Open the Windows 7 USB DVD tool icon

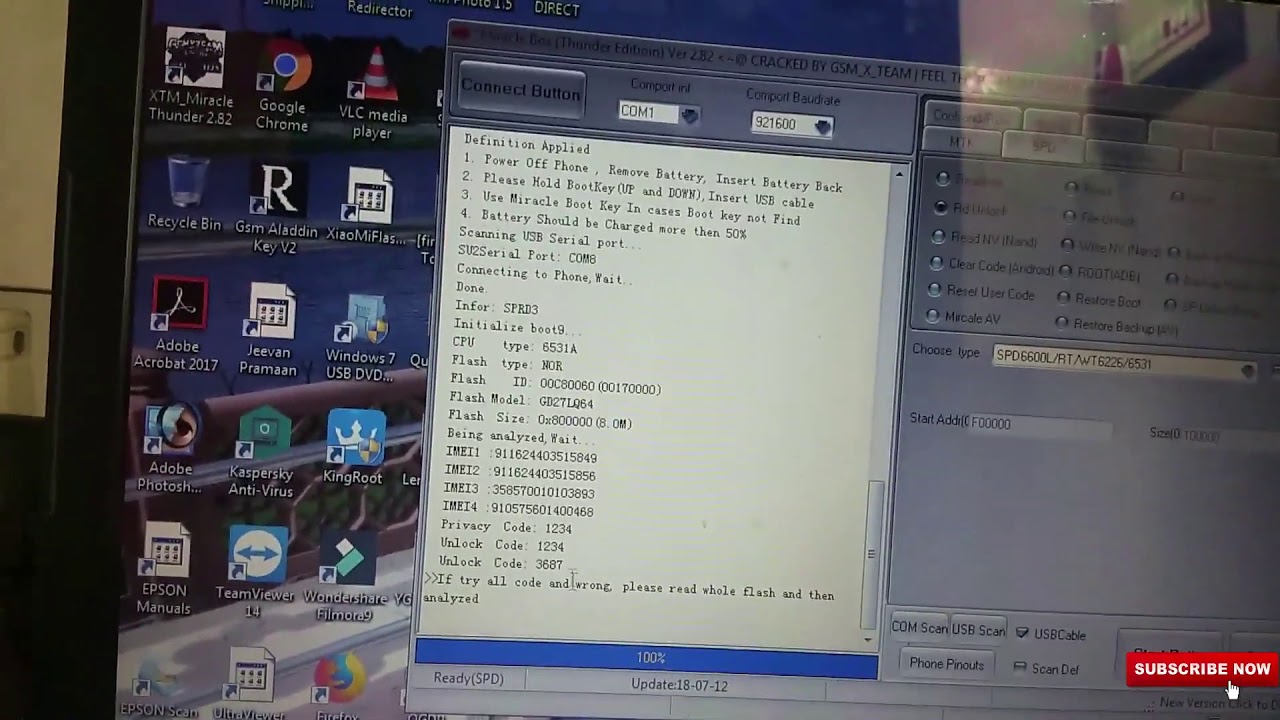click(x=362, y=337)
